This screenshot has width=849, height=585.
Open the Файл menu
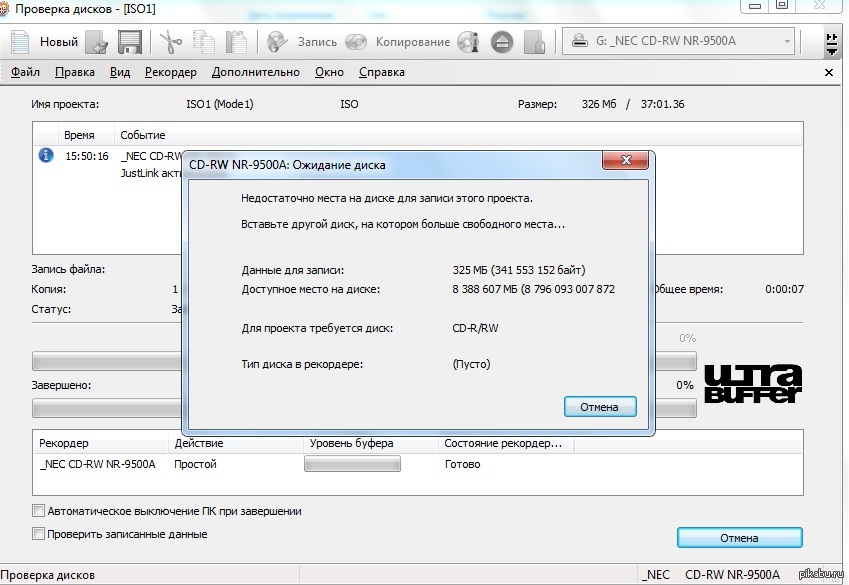coord(25,72)
